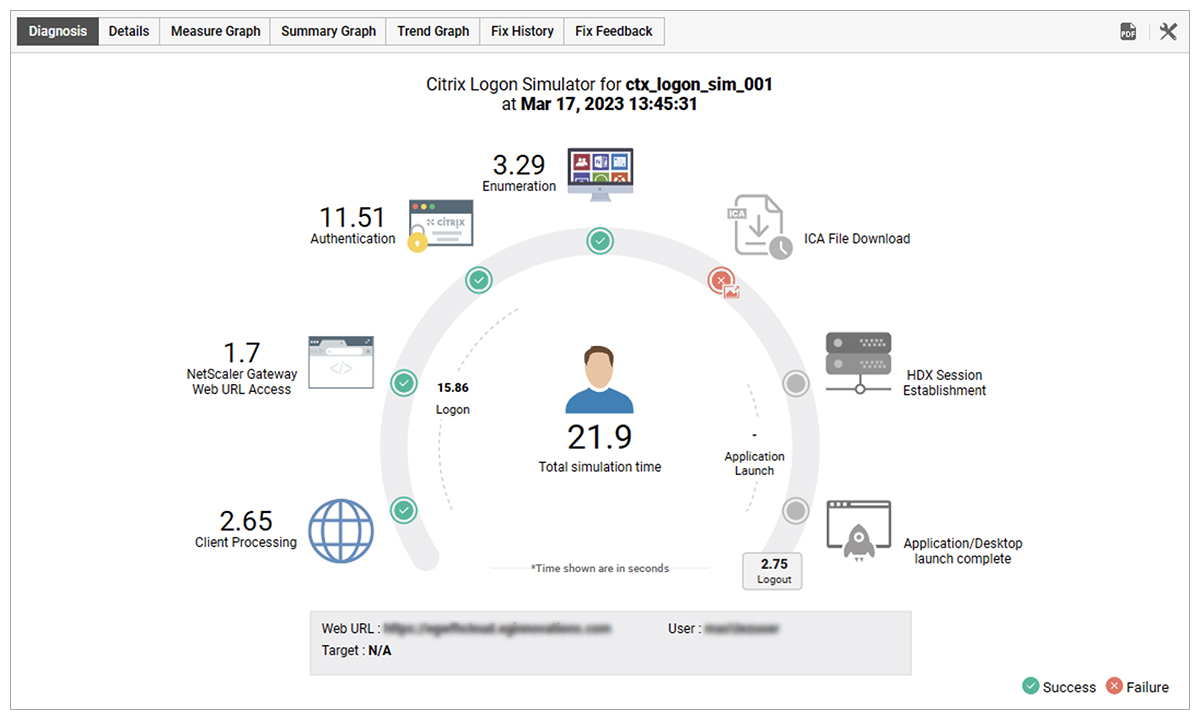Open the Details tab

point(129,31)
